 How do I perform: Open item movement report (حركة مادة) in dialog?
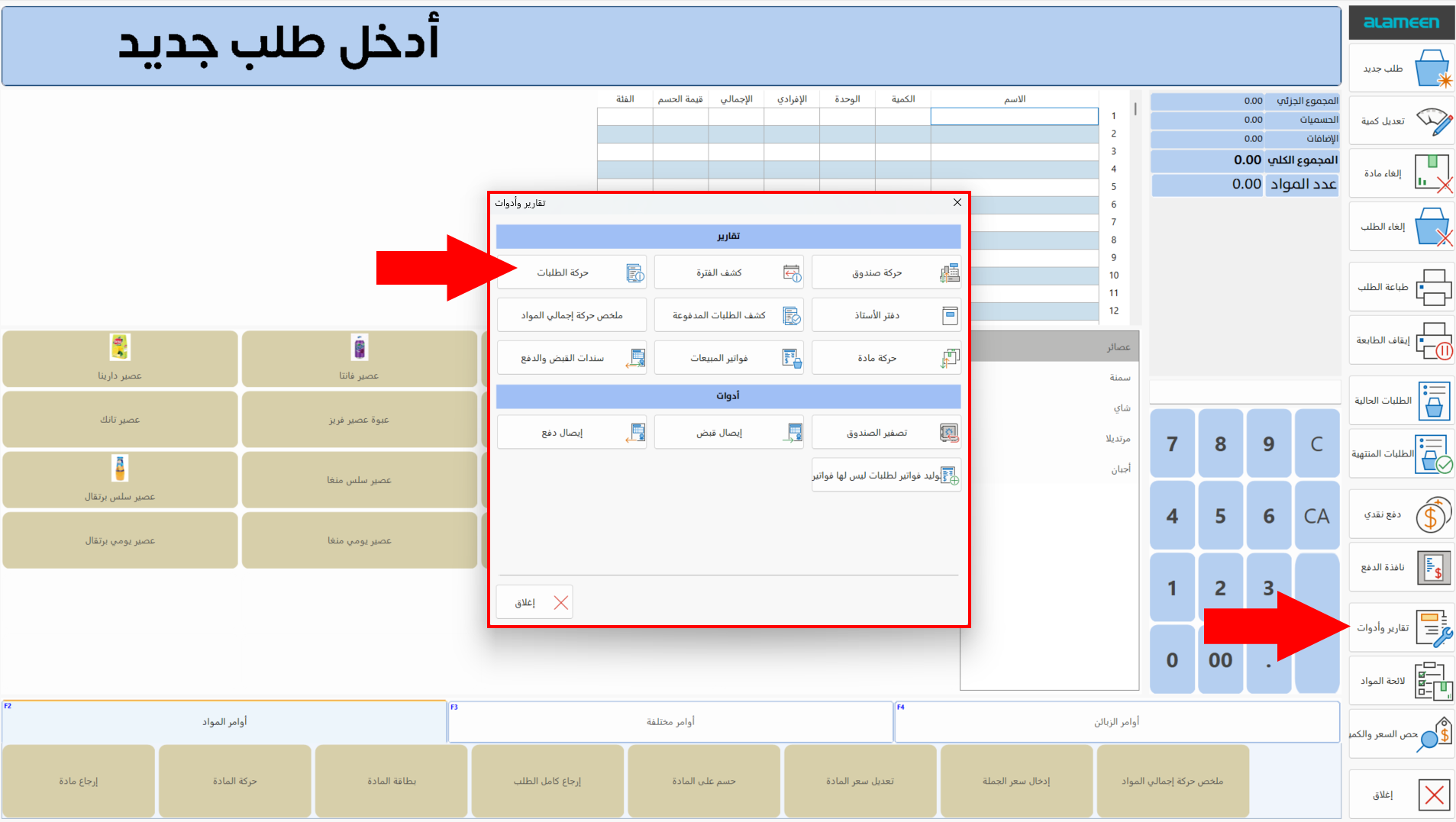tap(886, 358)
